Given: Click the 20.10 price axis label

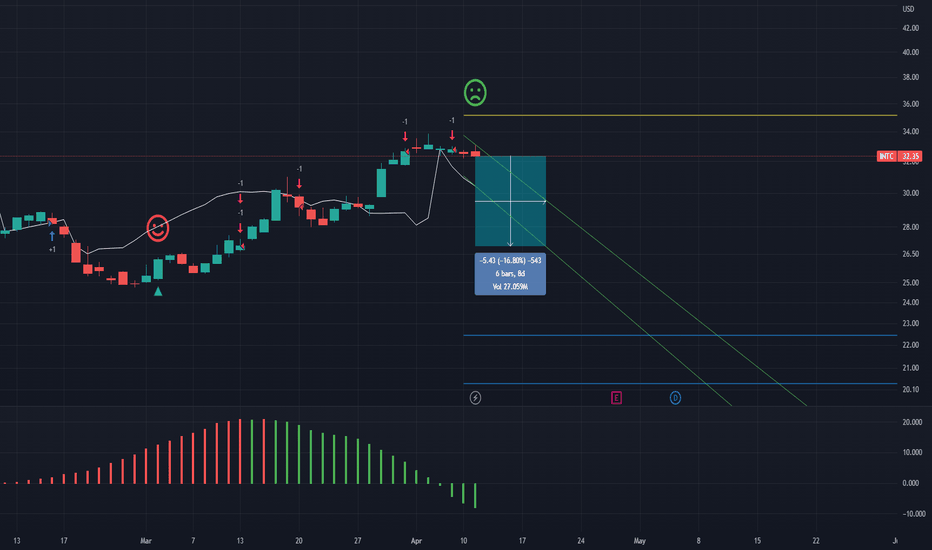Looking at the screenshot, I should click(x=910, y=389).
